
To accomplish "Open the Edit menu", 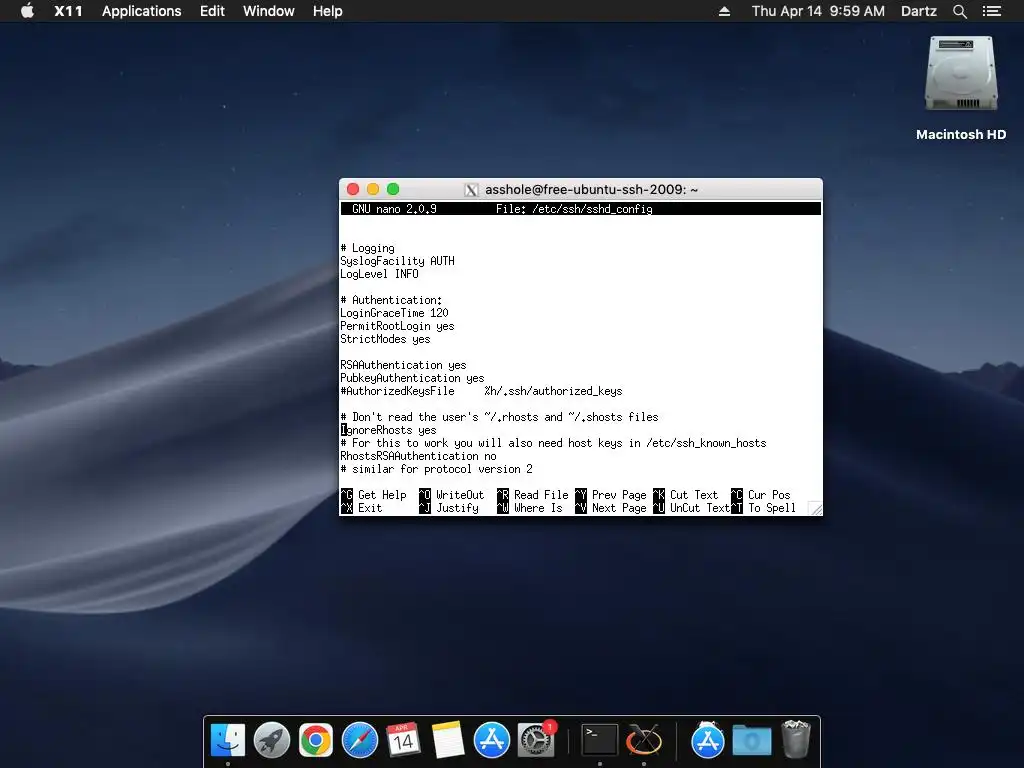I will [x=212, y=11].
